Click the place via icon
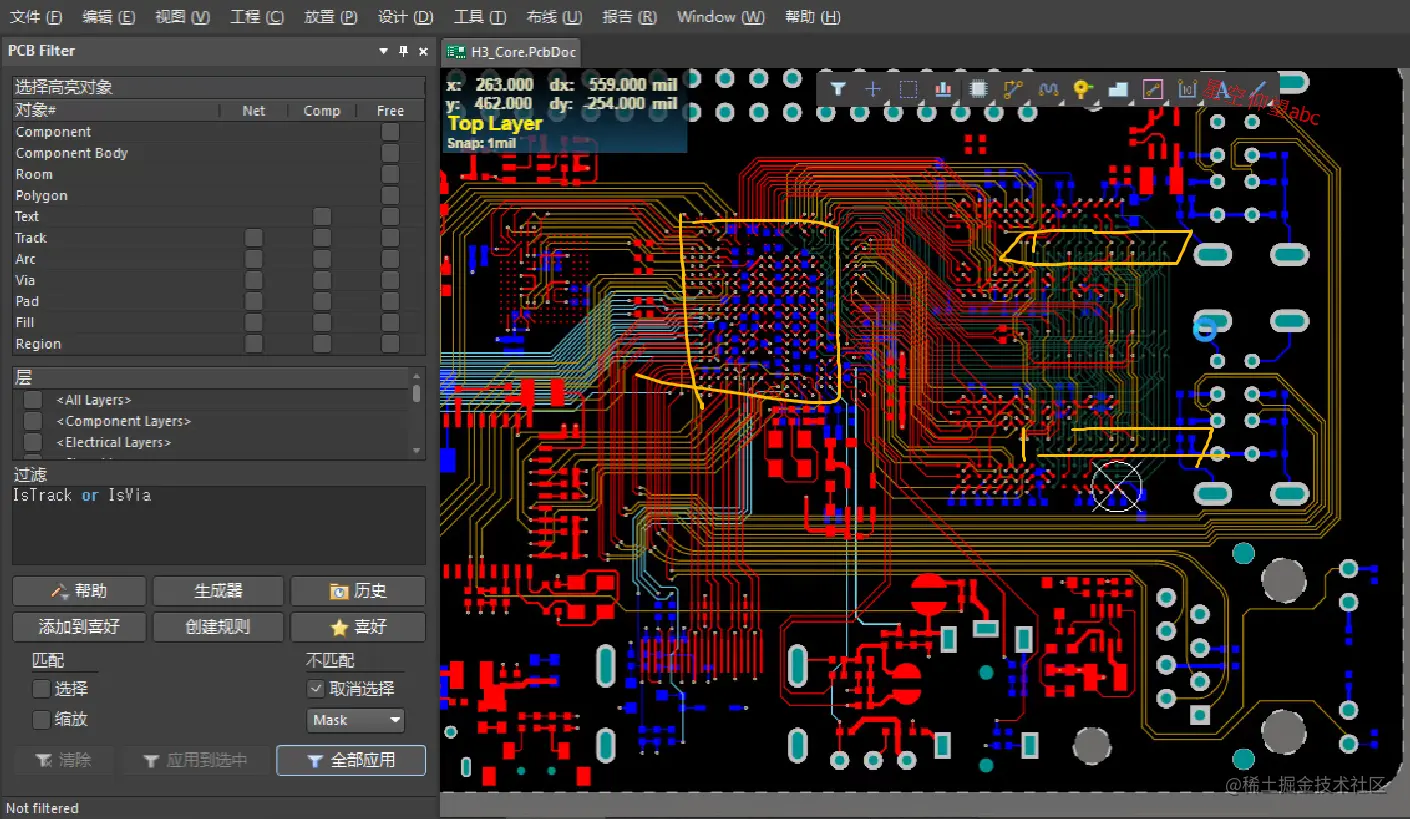Viewport: 1410px width, 819px height. click(x=1082, y=89)
